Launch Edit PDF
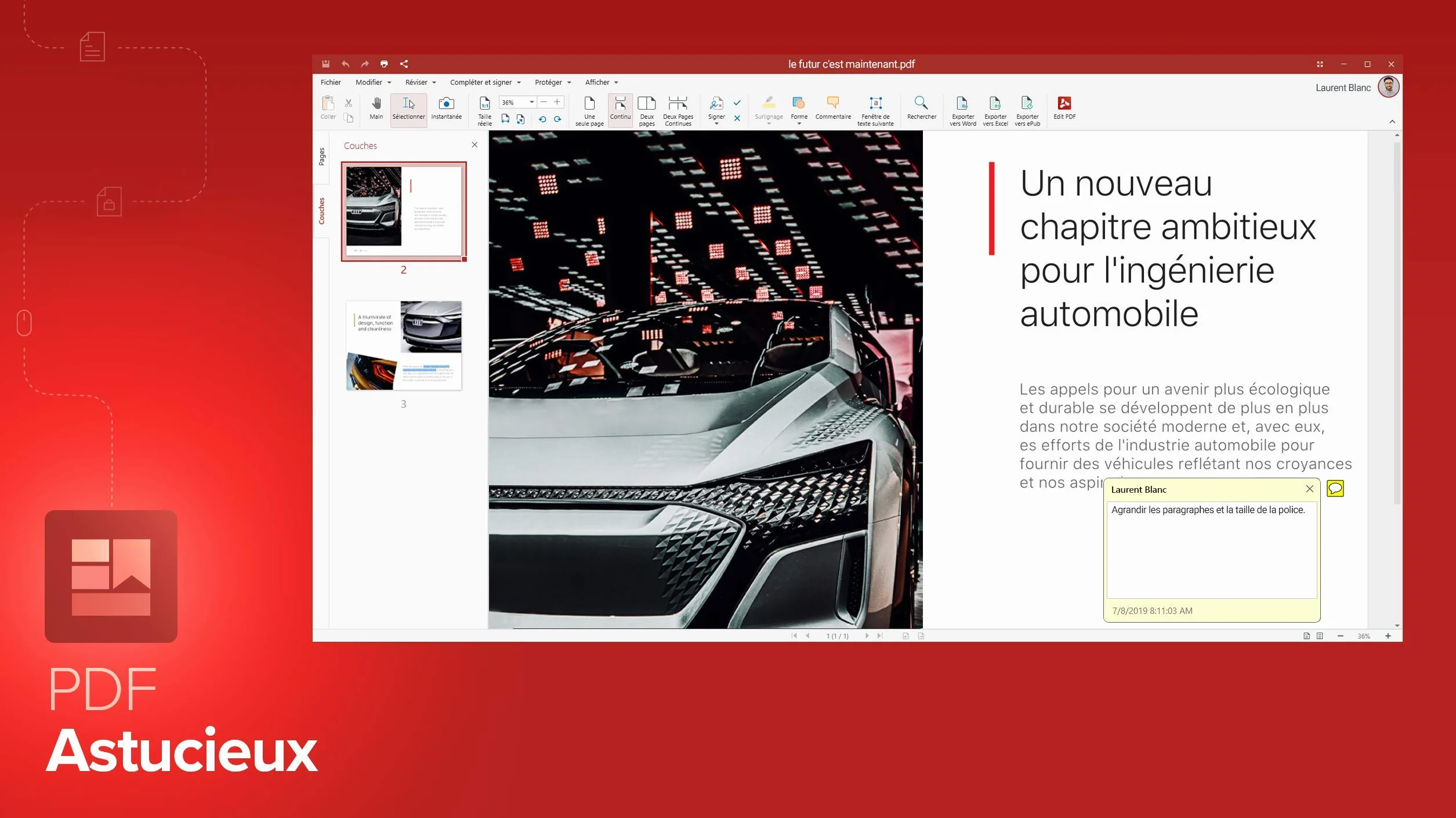Screen dimensions: 1456x818 click(x=1064, y=108)
